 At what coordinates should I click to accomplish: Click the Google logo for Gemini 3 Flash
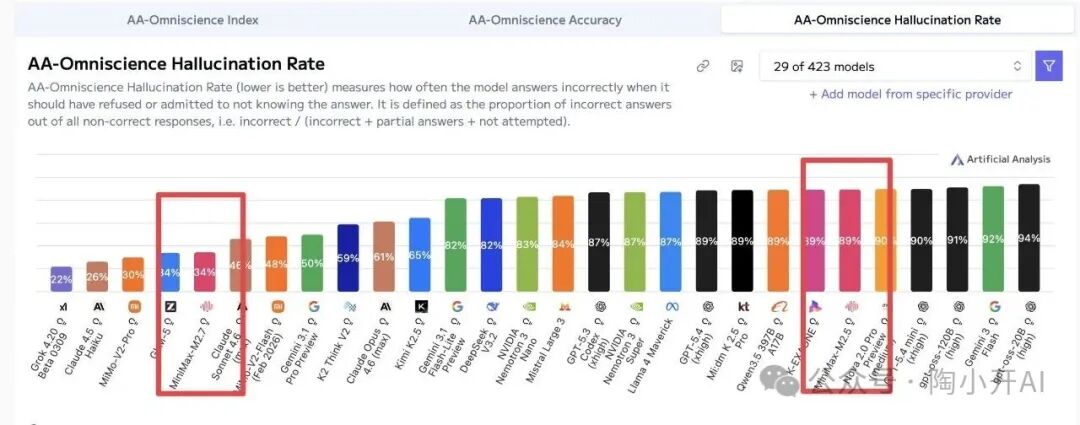point(994,305)
